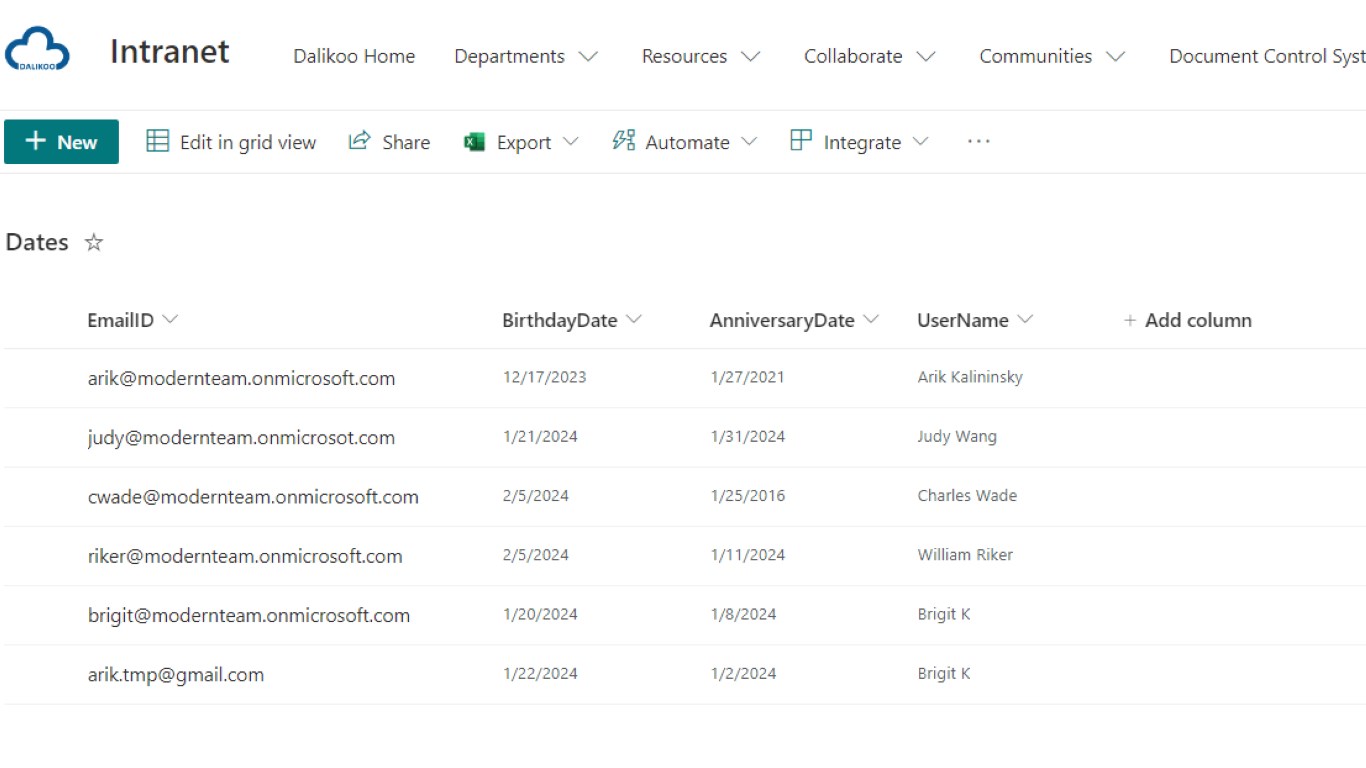Open the Collaborate menu chevron
This screenshot has width=1366, height=768.
click(x=926, y=56)
